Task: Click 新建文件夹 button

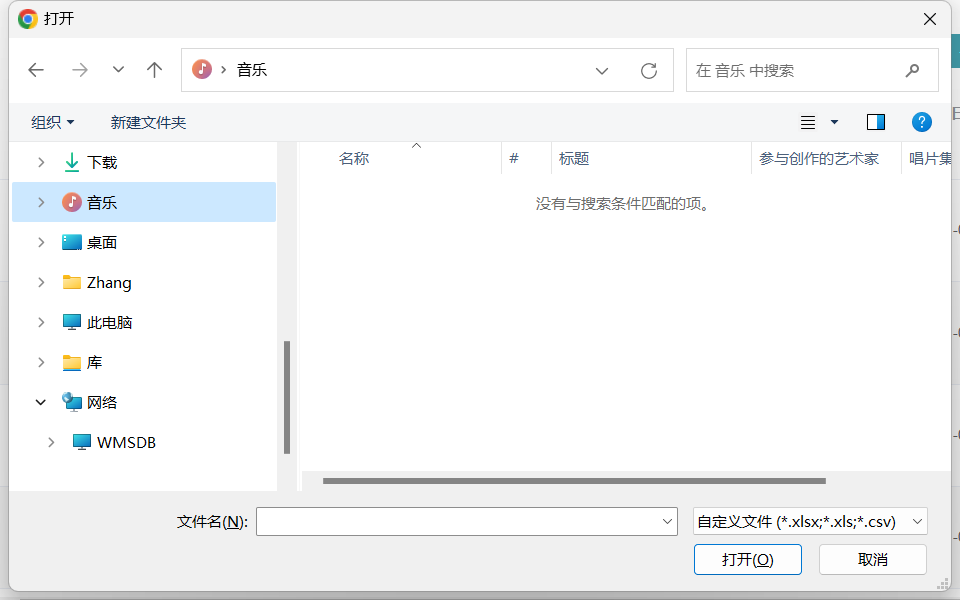Action: 148,122
